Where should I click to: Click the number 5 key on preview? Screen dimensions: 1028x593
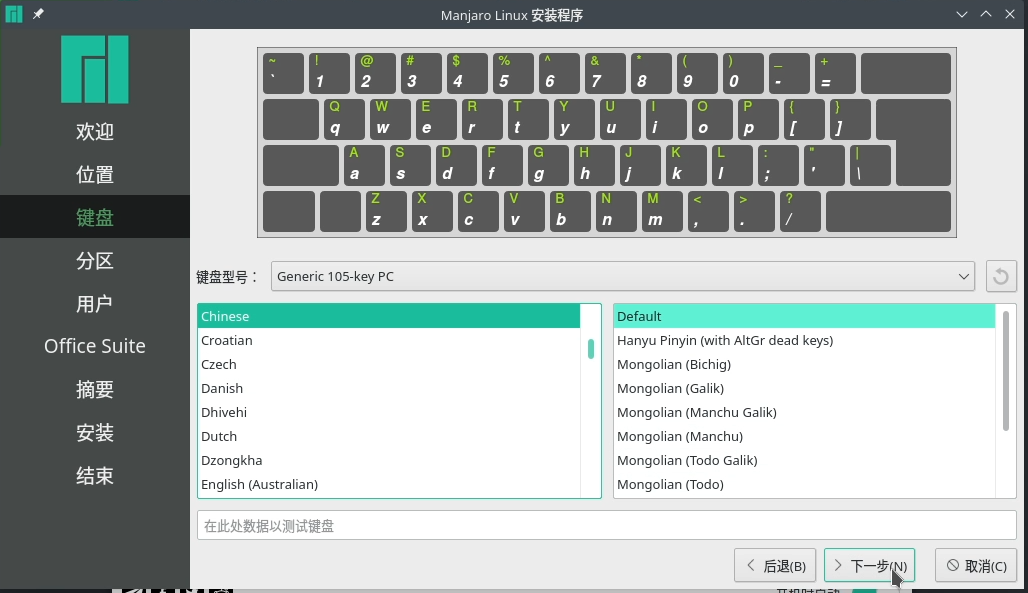point(513,73)
